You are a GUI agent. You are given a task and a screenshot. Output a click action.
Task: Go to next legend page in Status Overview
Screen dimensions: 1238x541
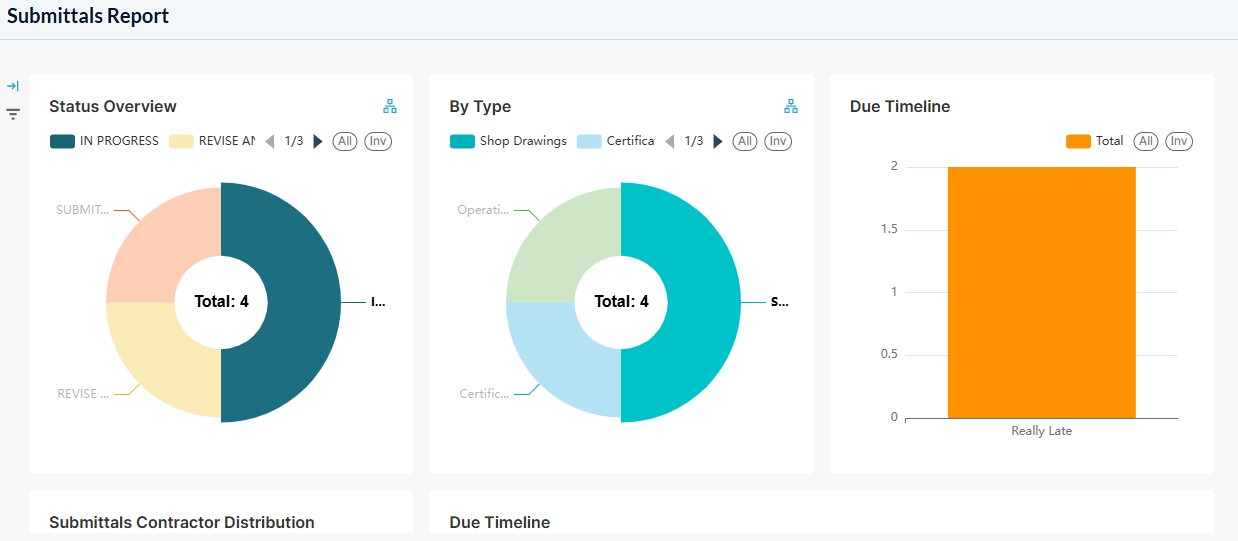318,141
